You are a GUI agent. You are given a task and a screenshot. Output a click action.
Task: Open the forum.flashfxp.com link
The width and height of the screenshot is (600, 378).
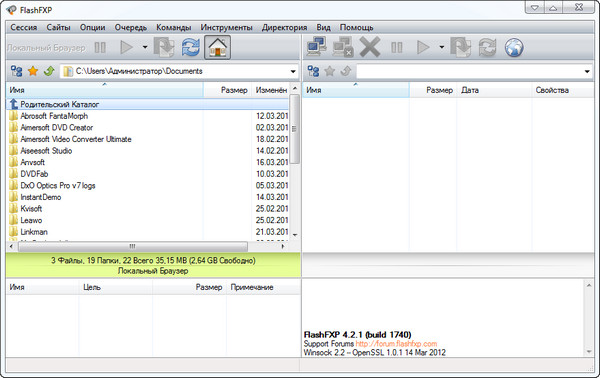tap(396, 344)
